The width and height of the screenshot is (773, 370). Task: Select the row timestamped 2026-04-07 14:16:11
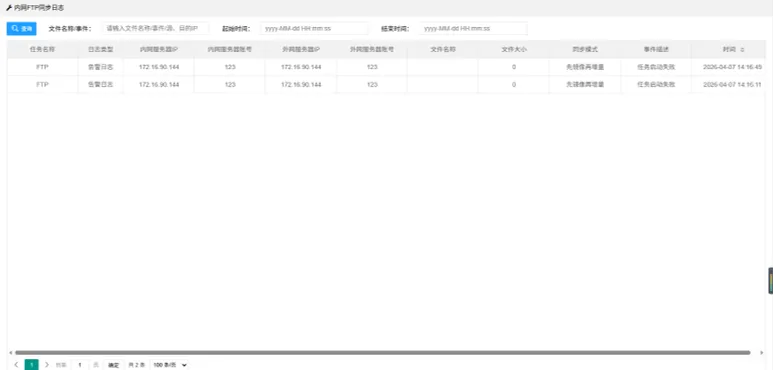(386, 84)
